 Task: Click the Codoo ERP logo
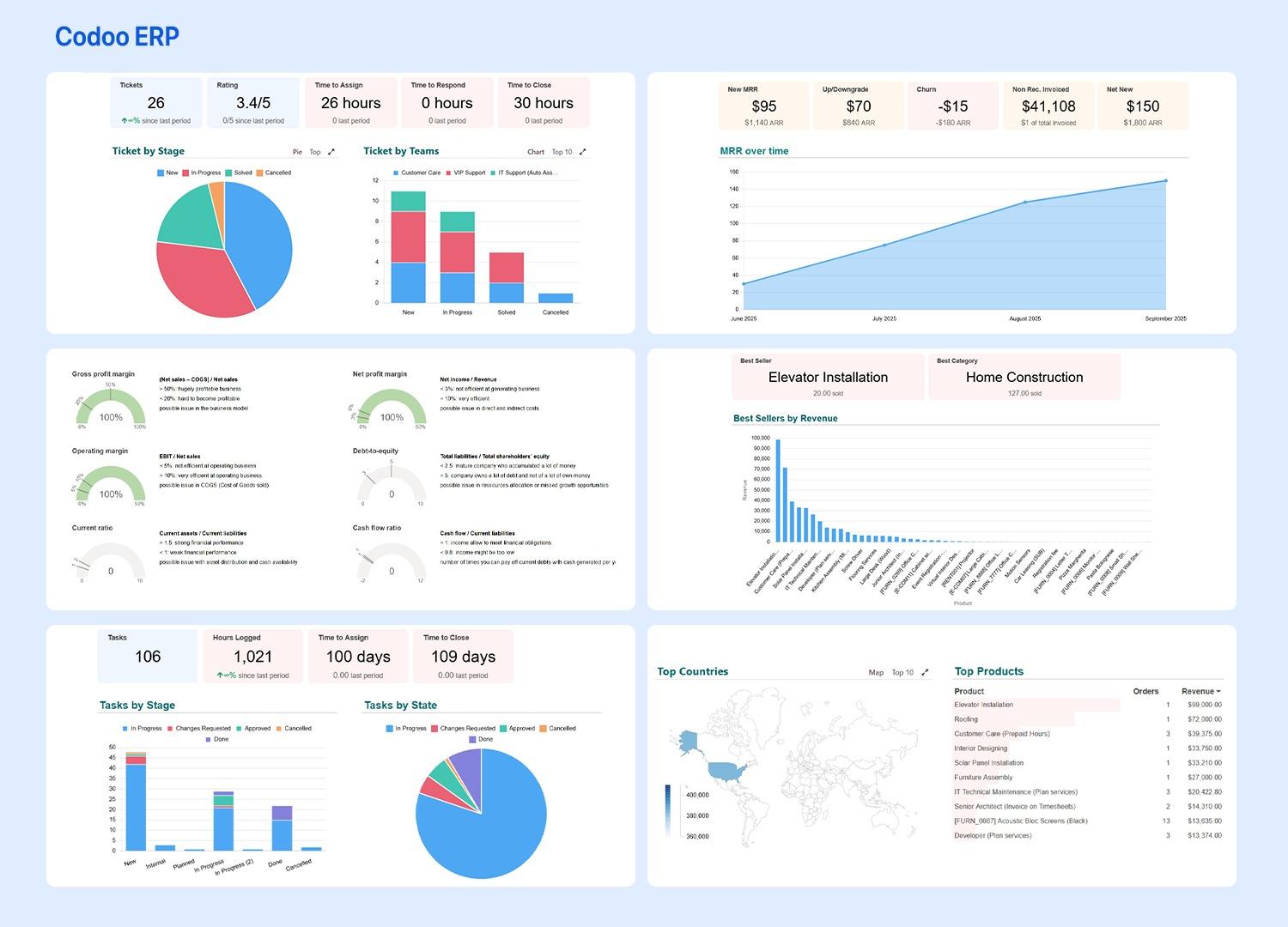pyautogui.click(x=117, y=36)
